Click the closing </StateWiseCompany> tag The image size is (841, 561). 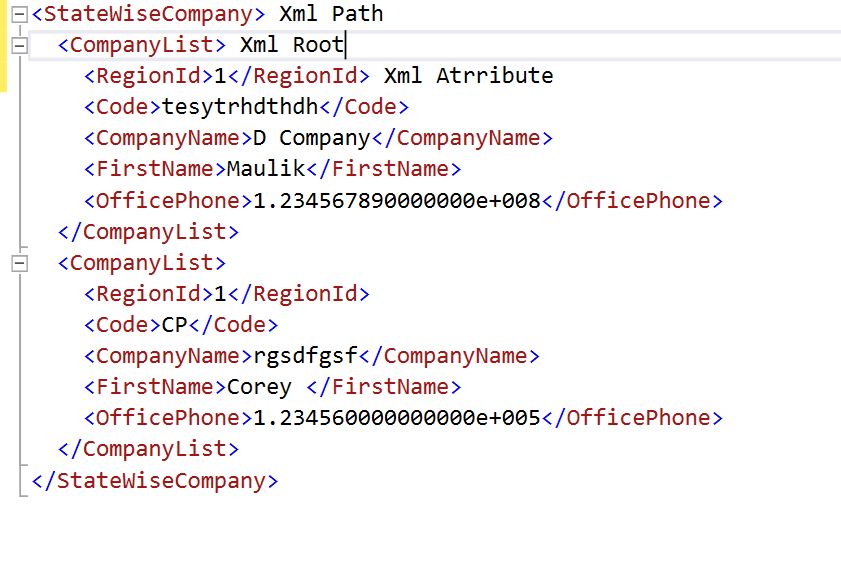pyautogui.click(x=155, y=481)
